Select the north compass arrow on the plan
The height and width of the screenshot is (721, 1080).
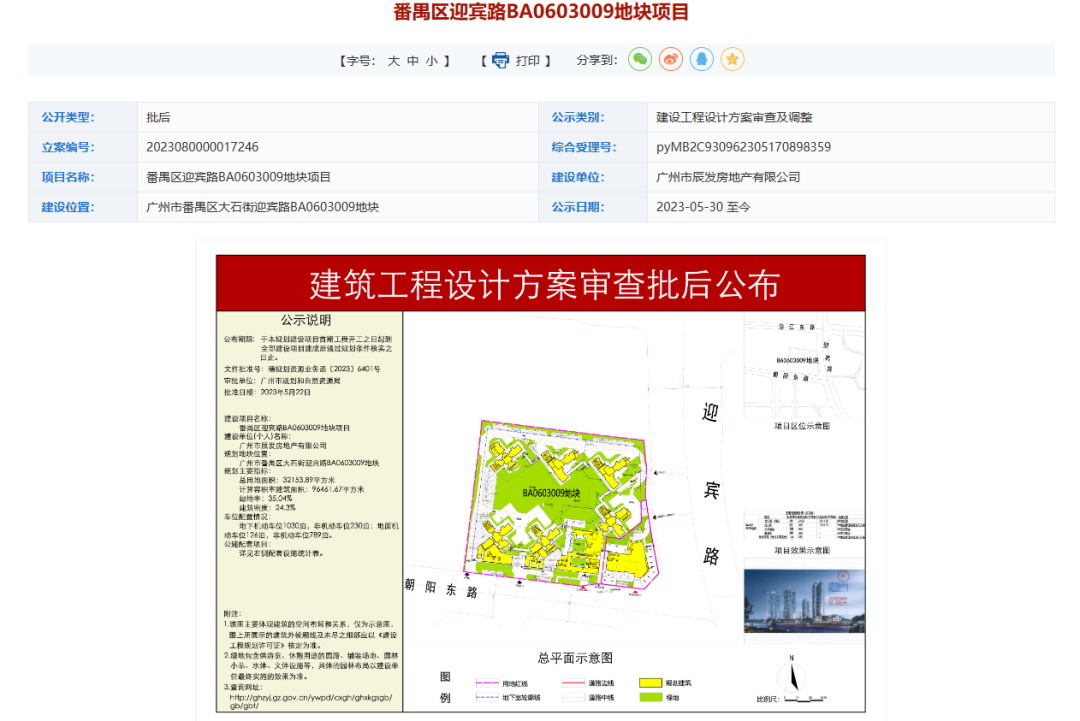click(x=793, y=676)
